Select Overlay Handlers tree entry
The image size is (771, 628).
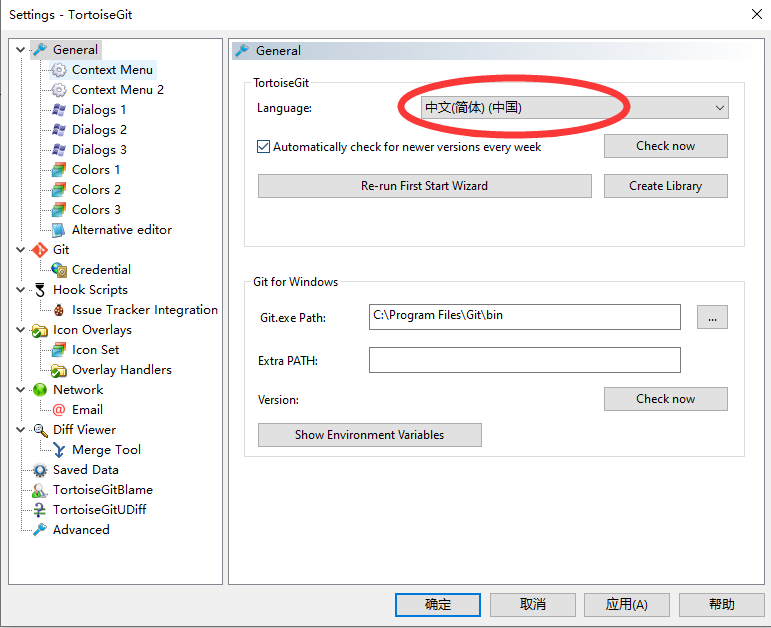point(121,370)
